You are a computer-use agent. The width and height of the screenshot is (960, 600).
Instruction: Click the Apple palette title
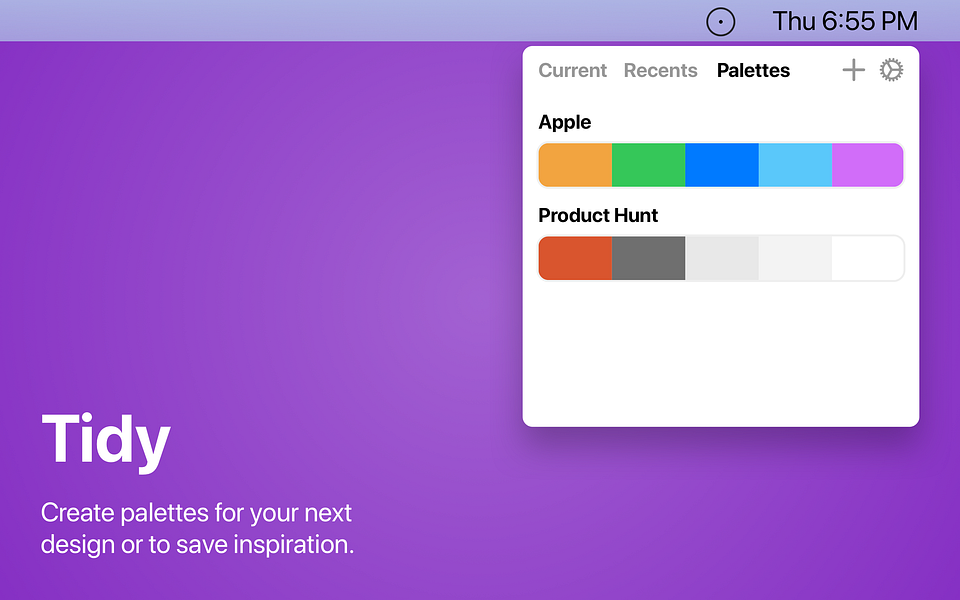click(564, 122)
